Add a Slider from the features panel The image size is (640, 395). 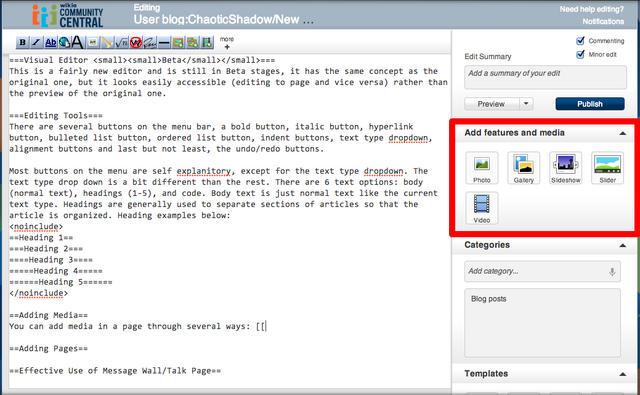click(x=607, y=168)
